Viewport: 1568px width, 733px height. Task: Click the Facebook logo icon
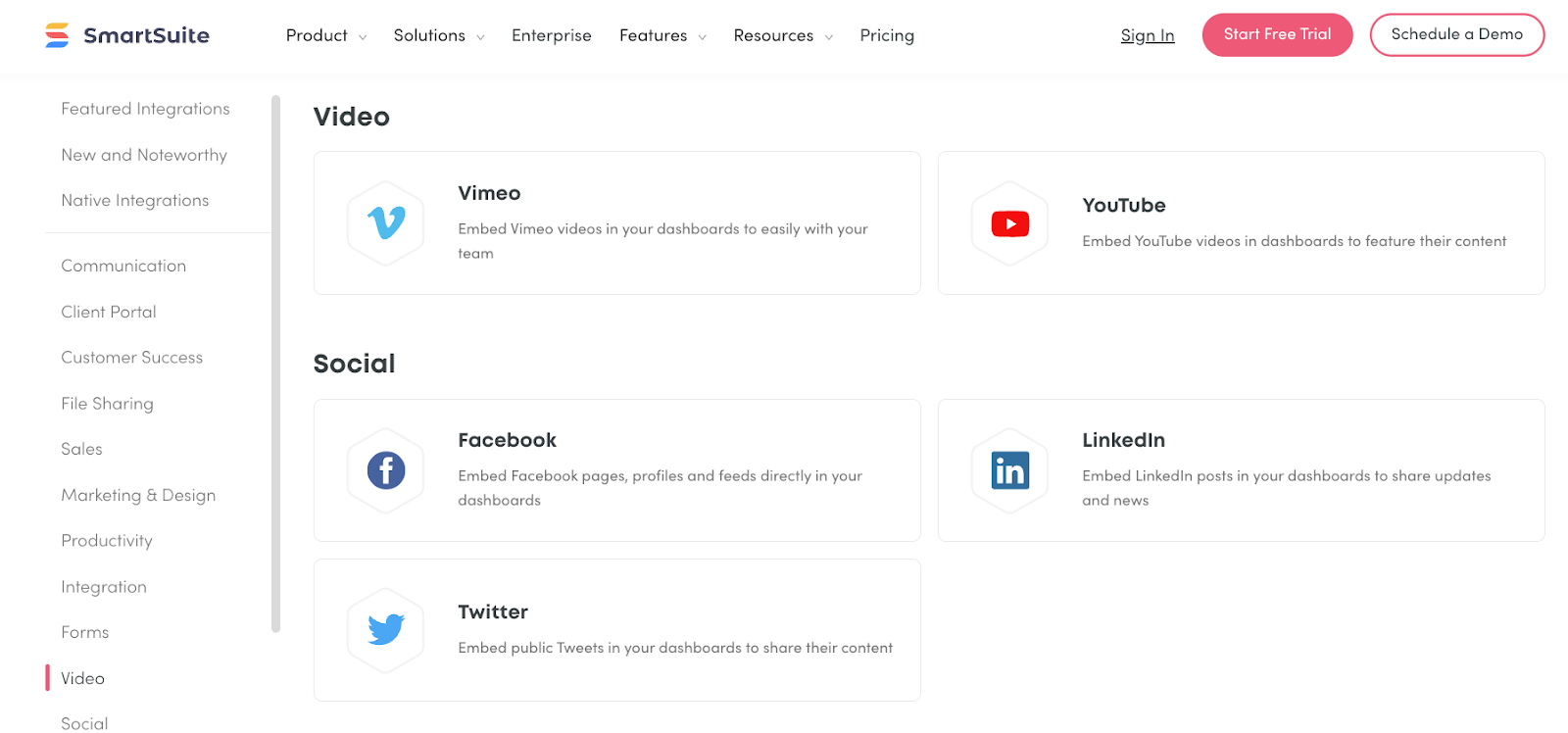[x=386, y=470]
